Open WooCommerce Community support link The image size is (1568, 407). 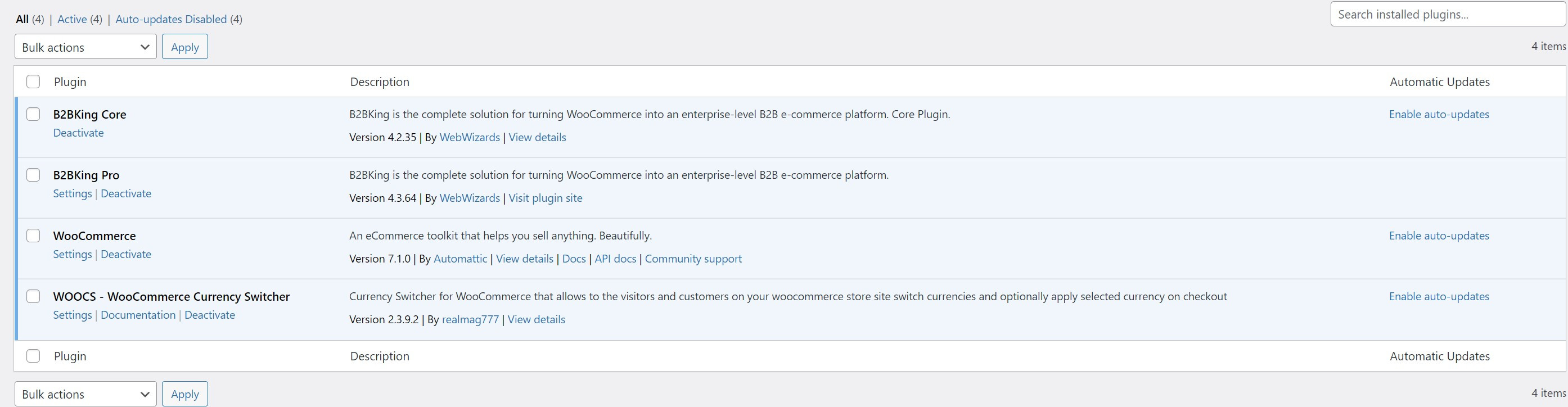pyautogui.click(x=693, y=259)
